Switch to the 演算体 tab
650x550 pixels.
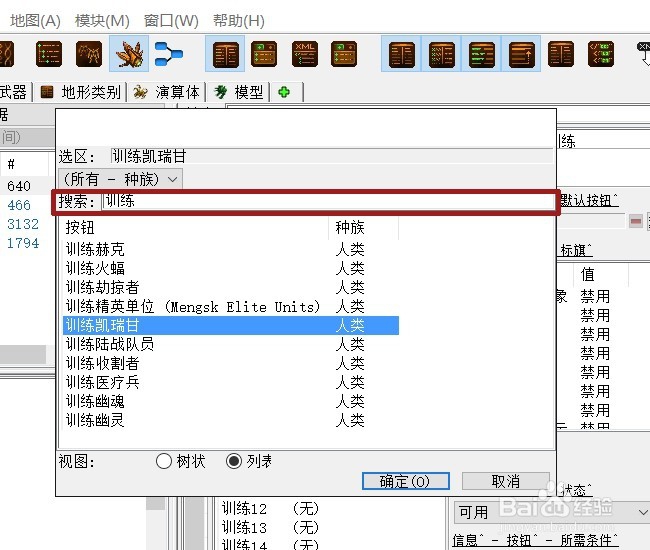pos(167,92)
